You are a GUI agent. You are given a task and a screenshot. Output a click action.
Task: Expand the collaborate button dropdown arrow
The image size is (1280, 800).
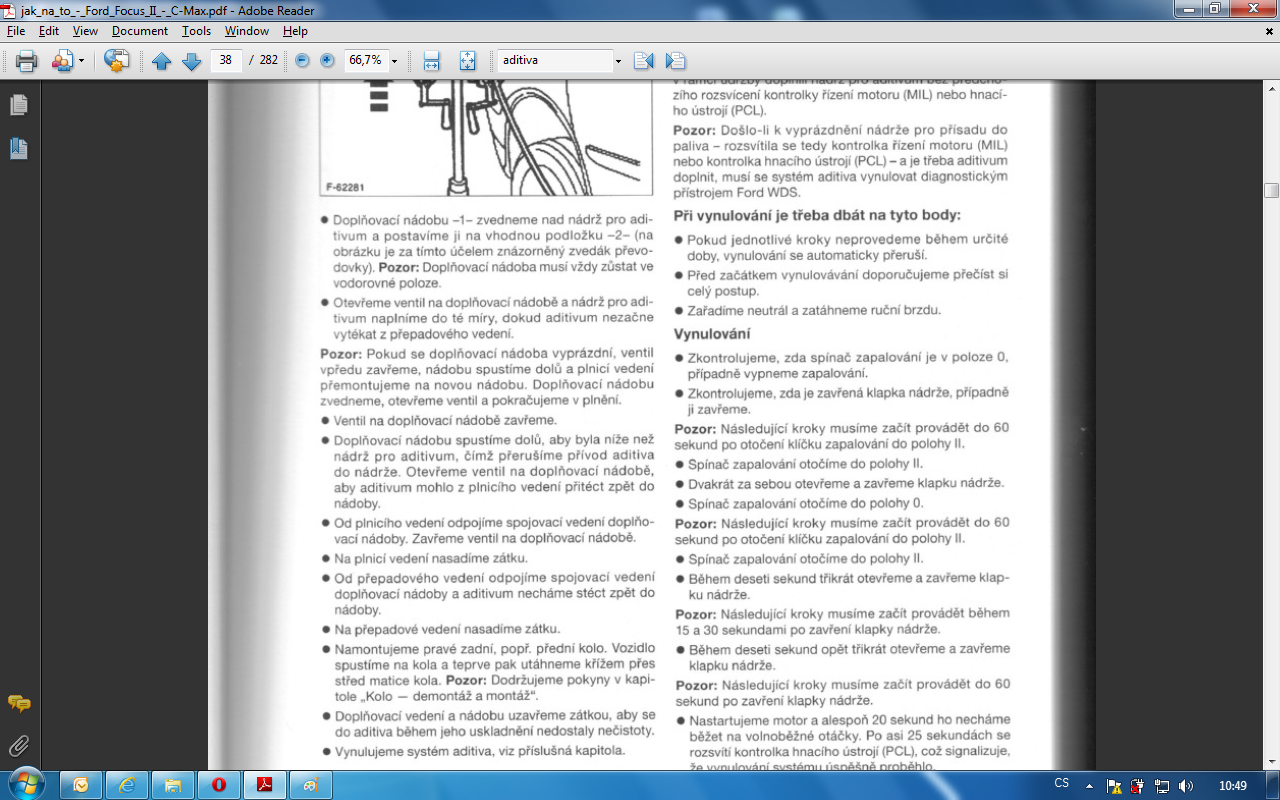coord(82,61)
